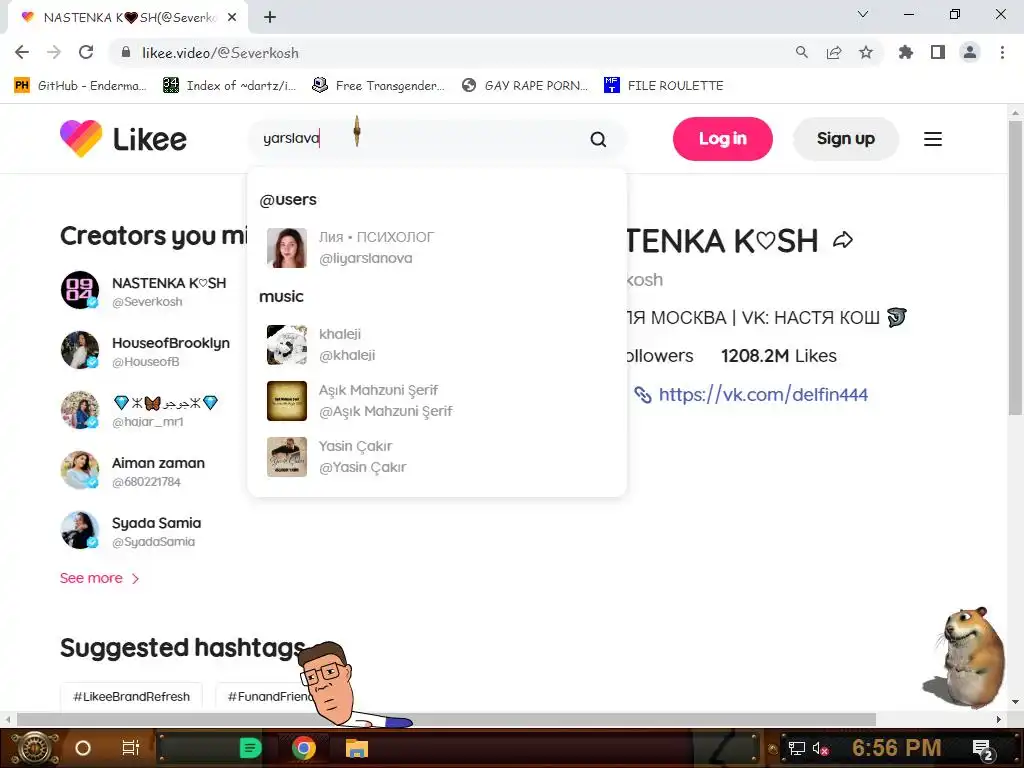The image size is (1024, 768).
Task: Click the link icon beside vk.com URL
Action: pos(643,394)
